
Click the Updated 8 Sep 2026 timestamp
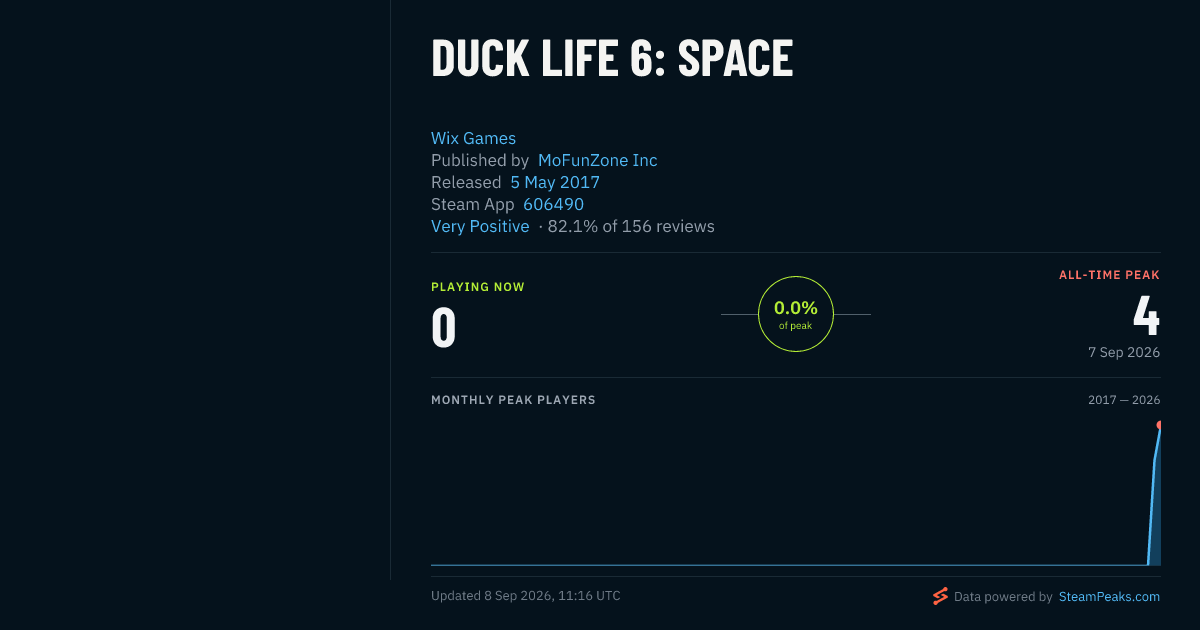click(x=526, y=596)
